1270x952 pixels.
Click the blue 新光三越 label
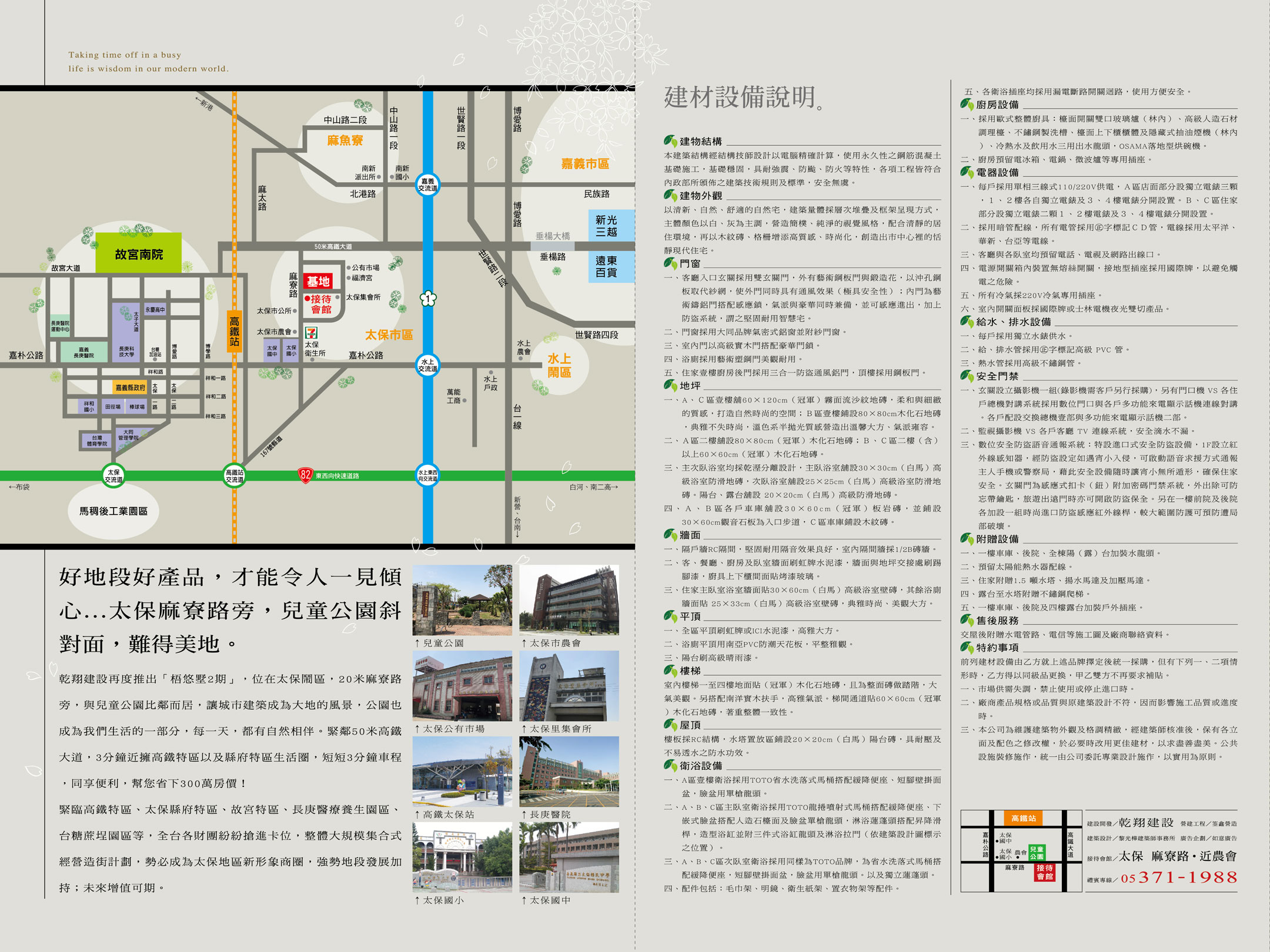[606, 226]
